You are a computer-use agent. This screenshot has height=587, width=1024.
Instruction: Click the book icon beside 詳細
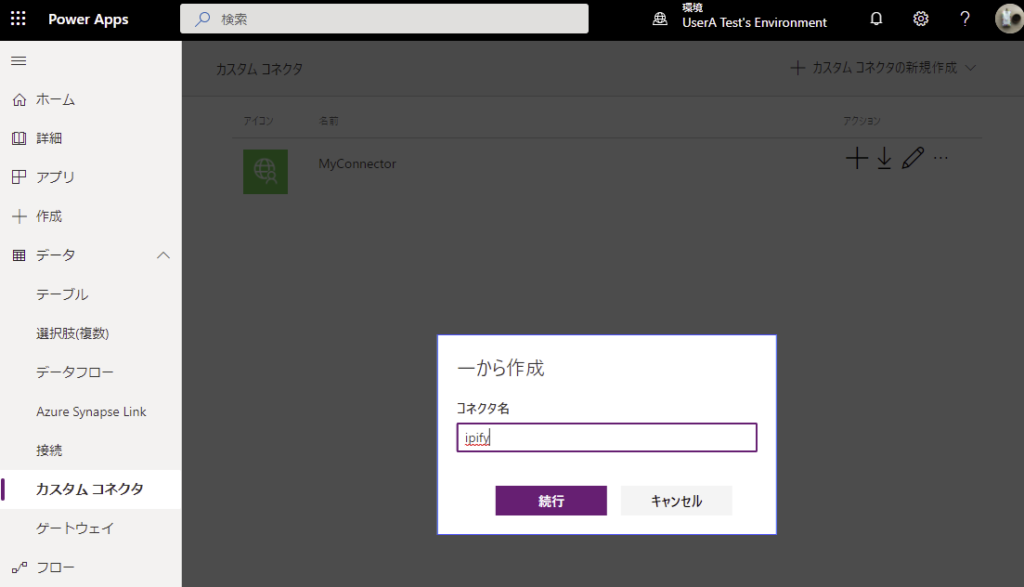coord(20,138)
